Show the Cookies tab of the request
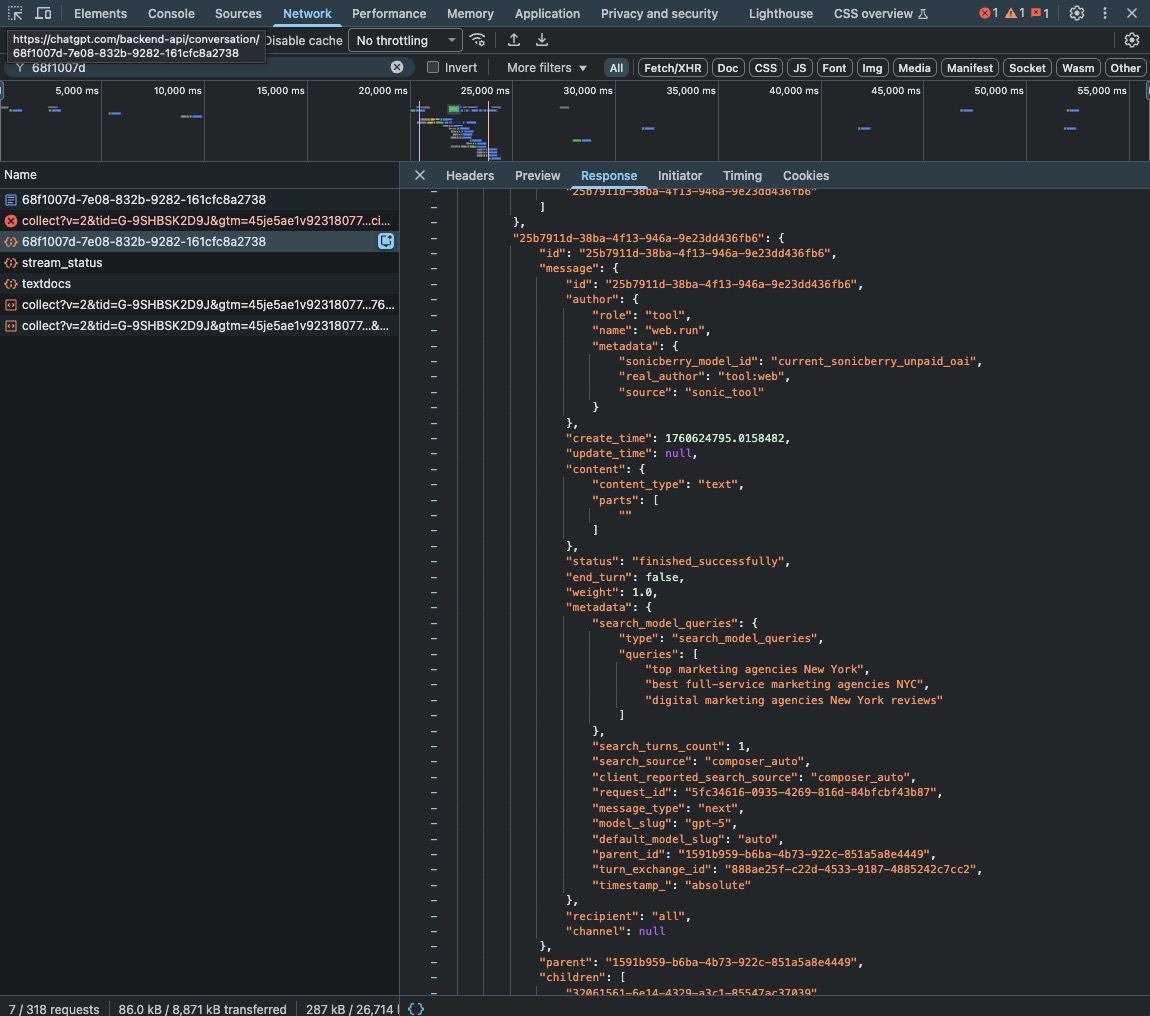1150x1016 pixels. [x=806, y=175]
